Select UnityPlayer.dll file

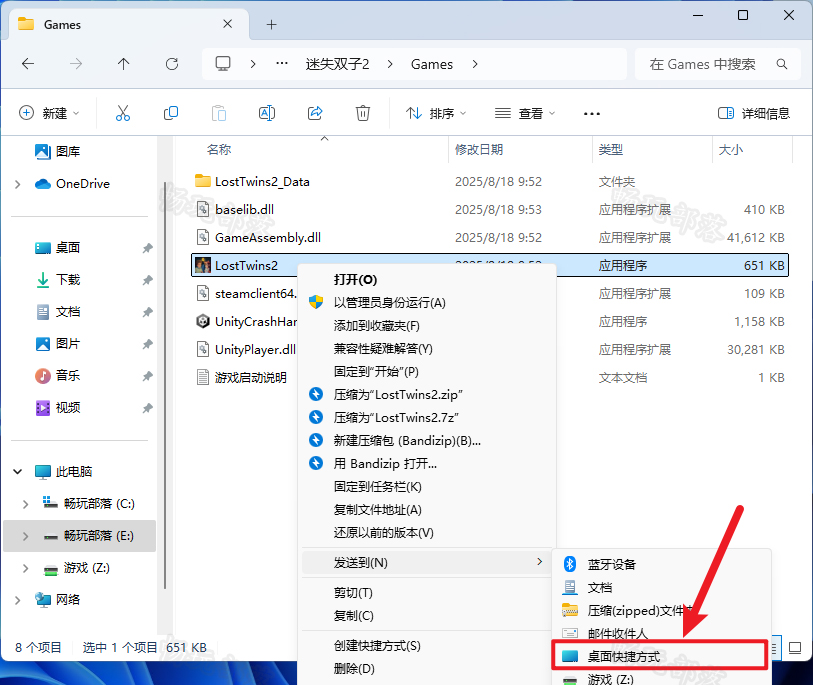(246, 350)
